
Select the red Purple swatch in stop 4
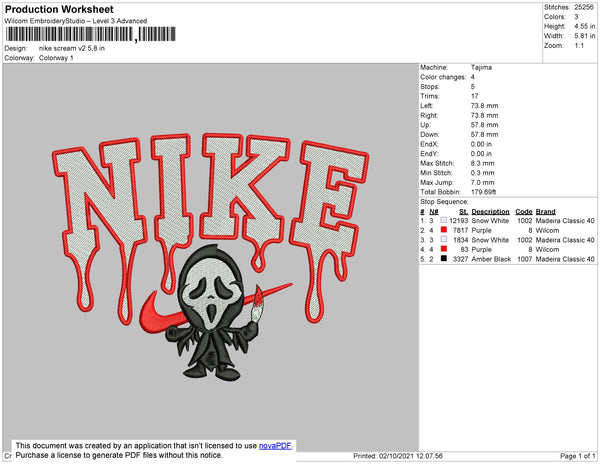(x=443, y=249)
